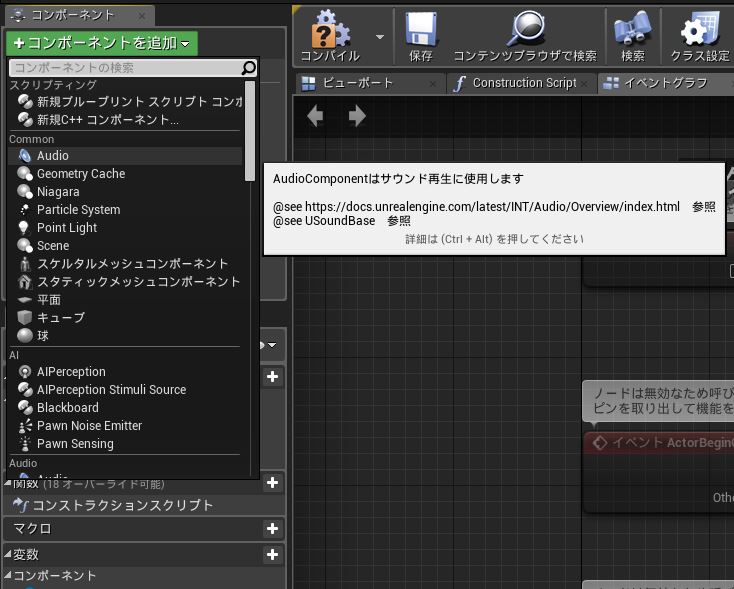Click the Pawn Noise Emitter icon

click(24, 426)
